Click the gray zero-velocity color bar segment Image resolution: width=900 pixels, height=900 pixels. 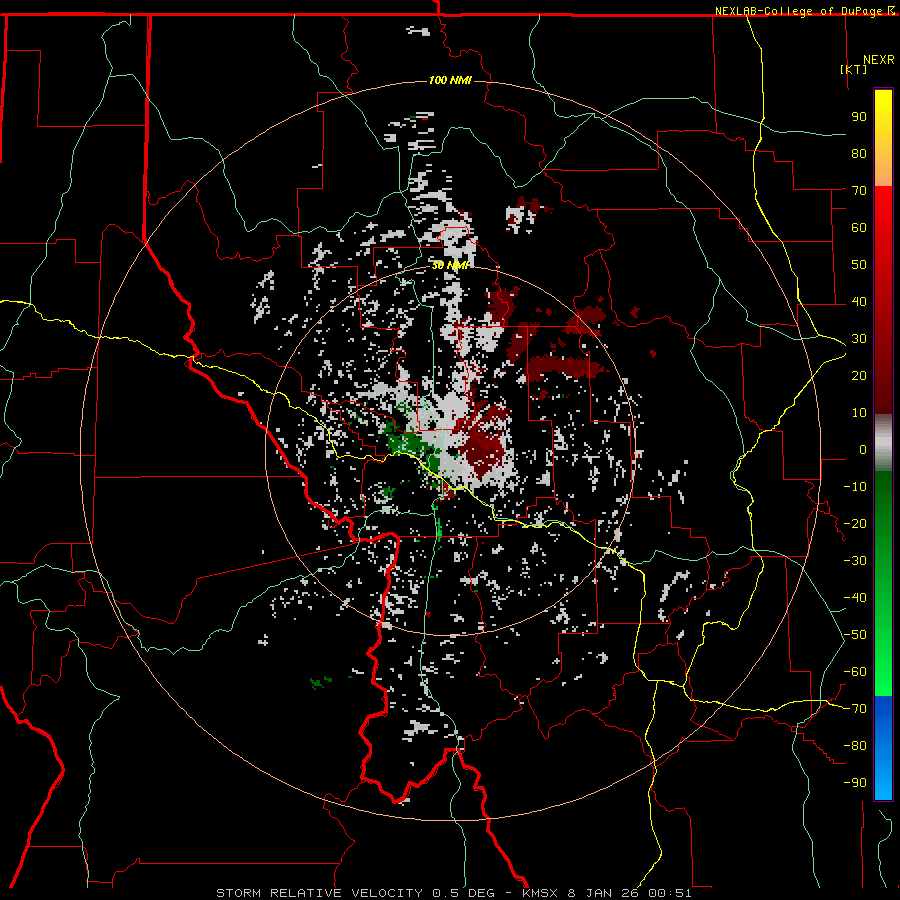(x=883, y=442)
